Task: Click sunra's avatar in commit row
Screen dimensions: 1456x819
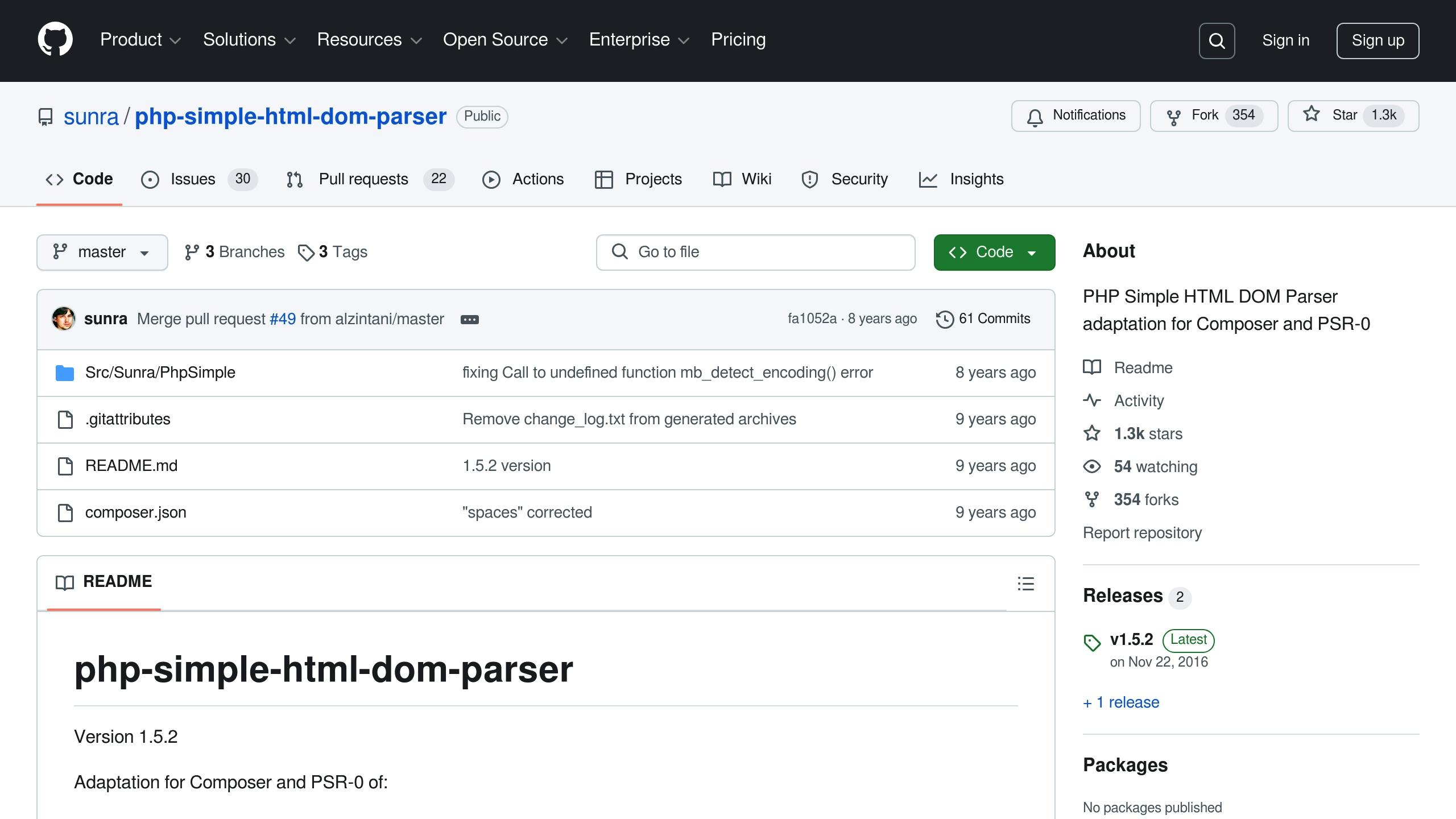Action: pyautogui.click(x=64, y=318)
